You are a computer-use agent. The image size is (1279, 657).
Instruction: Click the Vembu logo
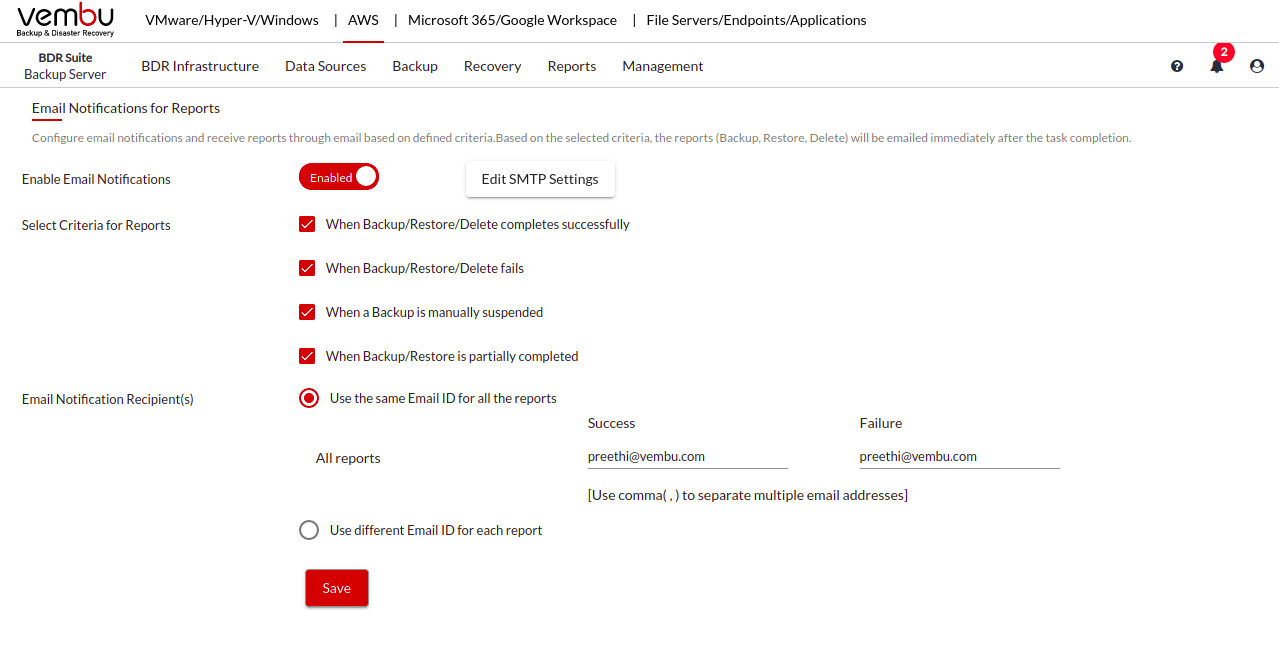(65, 20)
